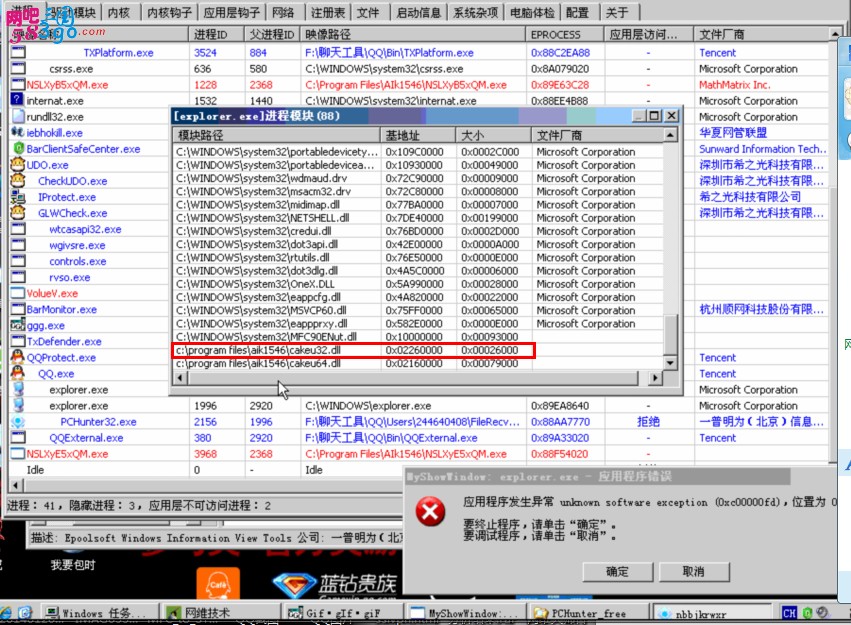Click the csrss.exe process icon
Image resolution: width=851 pixels, height=625 pixels.
18,69
